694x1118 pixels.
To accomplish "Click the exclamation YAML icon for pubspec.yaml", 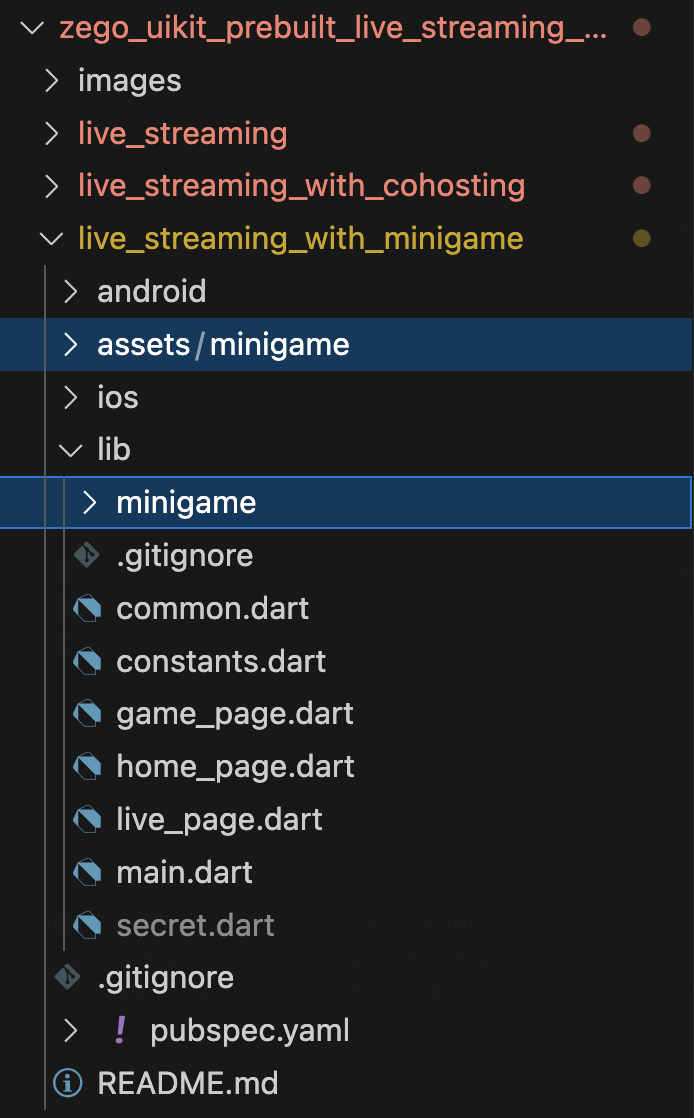I will pos(122,1030).
